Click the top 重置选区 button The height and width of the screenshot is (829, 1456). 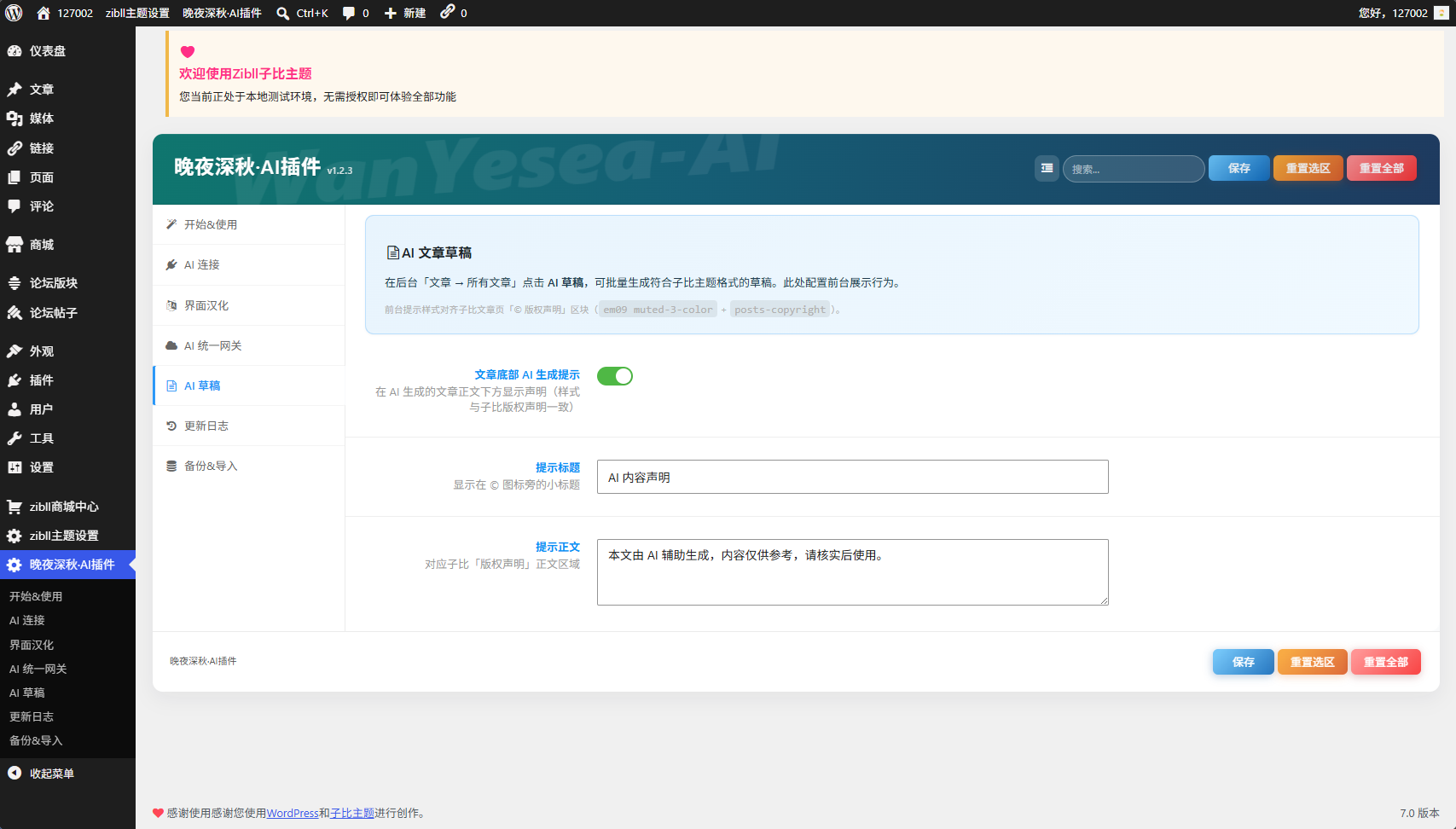click(1308, 169)
